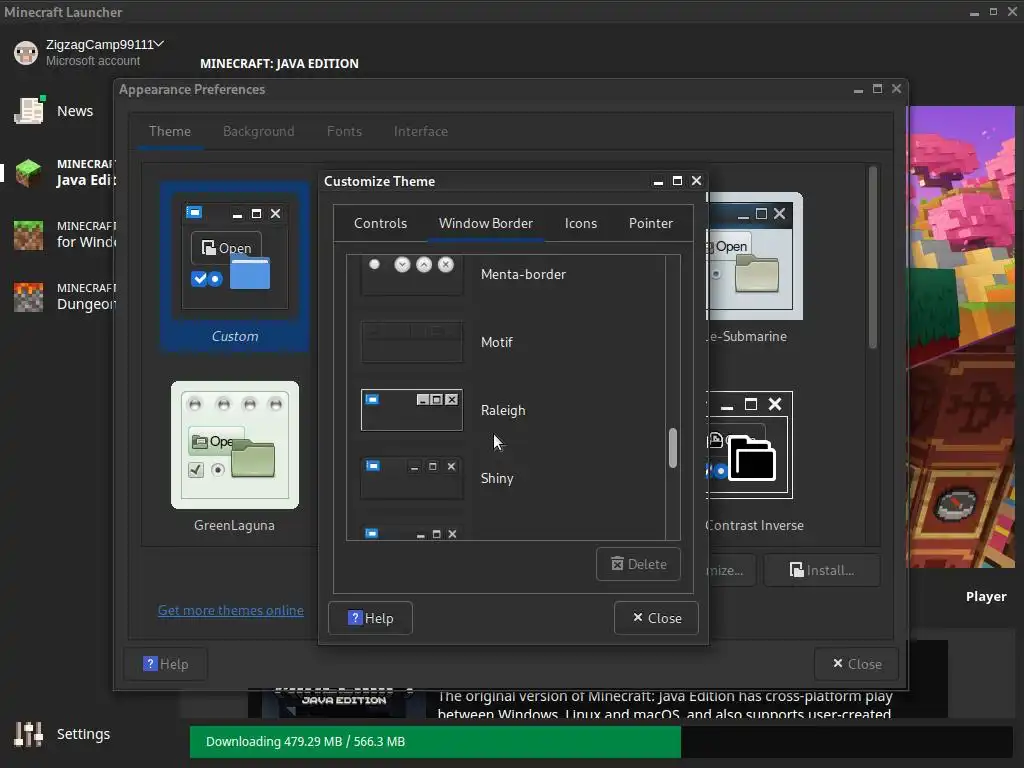Switch to the Interface tab
Image resolution: width=1024 pixels, height=768 pixels.
tap(421, 131)
